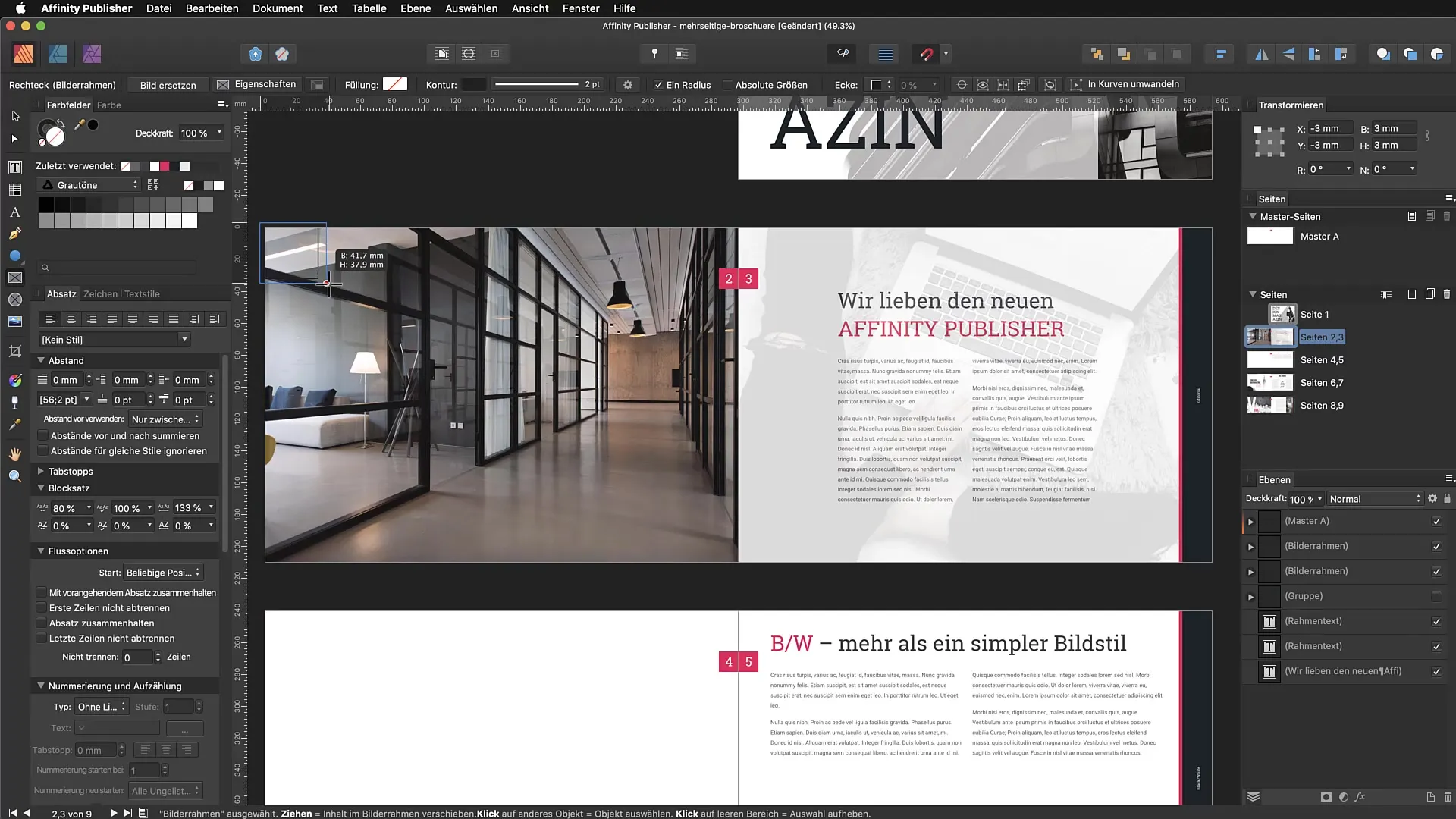1456x819 pixels.
Task: Open stroke settings gear
Action: (628, 85)
